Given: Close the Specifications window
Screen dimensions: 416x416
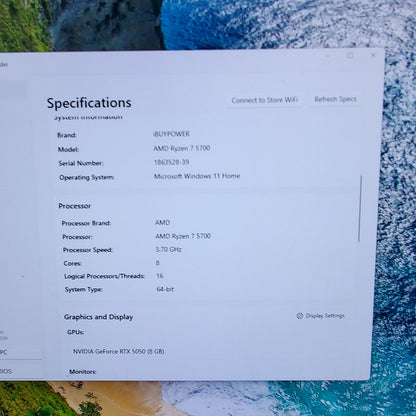Looking at the screenshot, I should coord(373,55).
